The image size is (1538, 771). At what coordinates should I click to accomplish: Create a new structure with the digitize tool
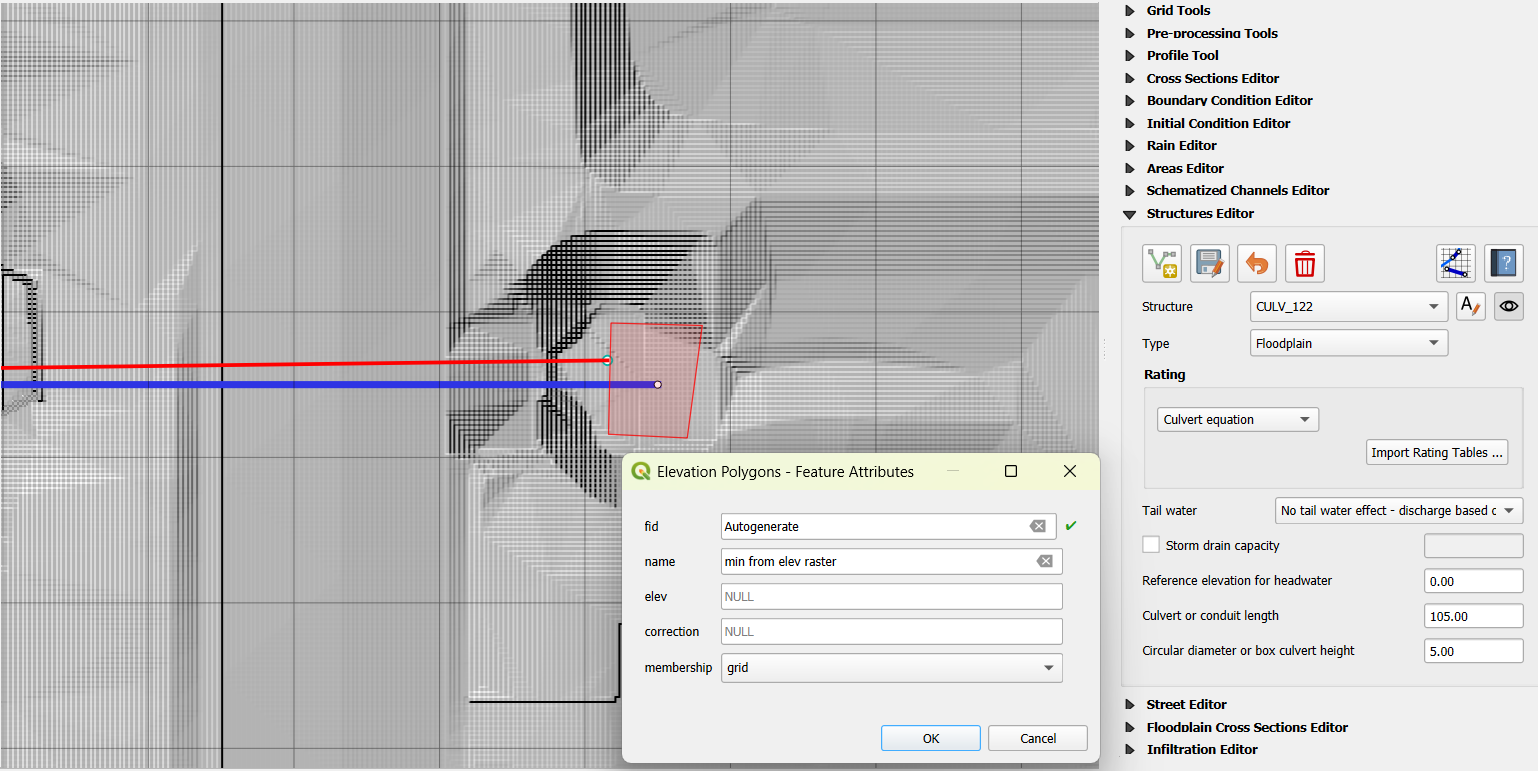click(1161, 263)
